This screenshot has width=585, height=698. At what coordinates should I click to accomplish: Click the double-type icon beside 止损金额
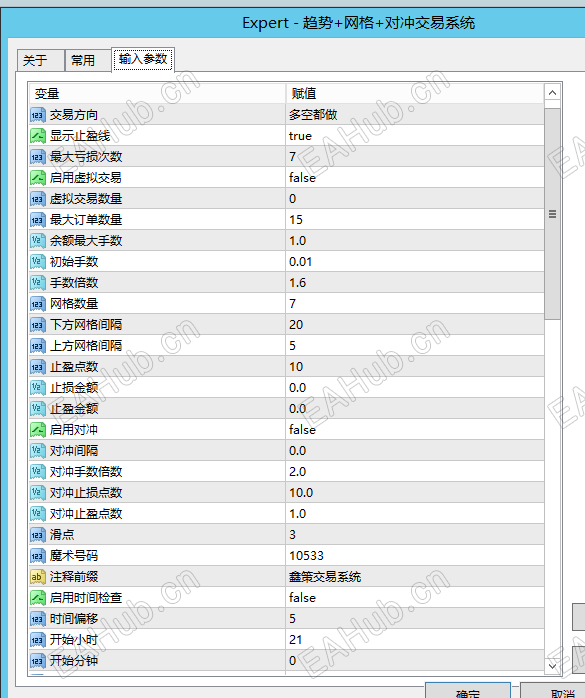[38, 388]
